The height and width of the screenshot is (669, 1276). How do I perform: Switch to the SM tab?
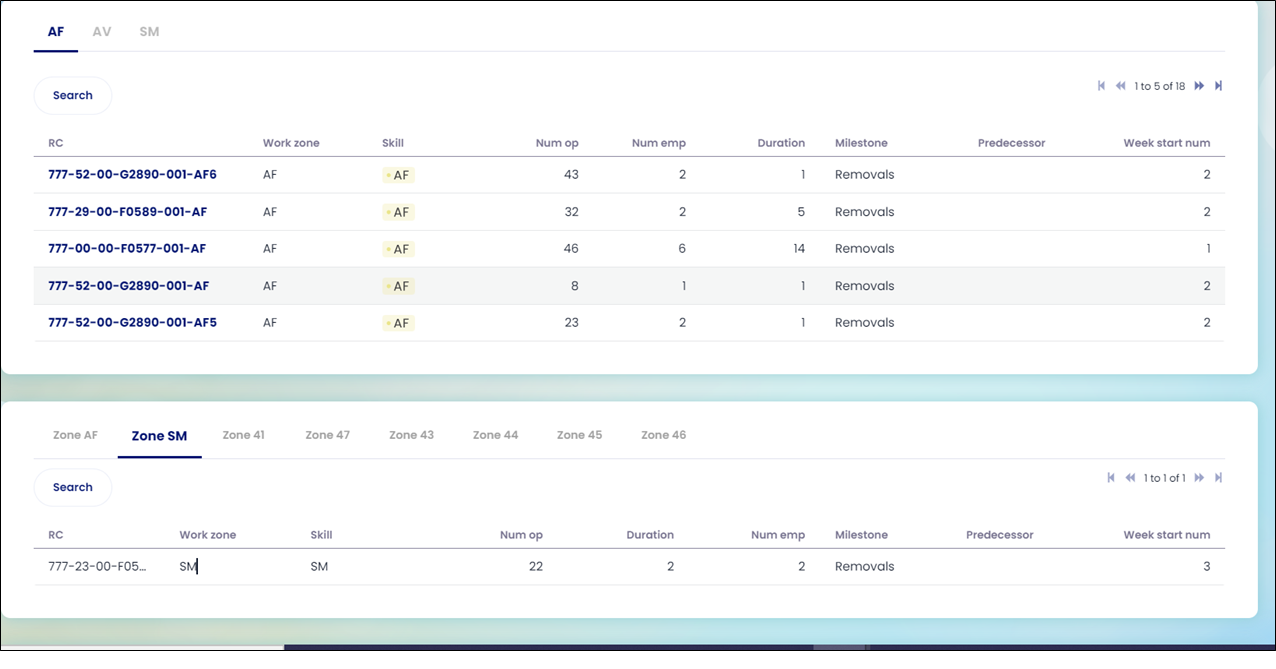[149, 32]
